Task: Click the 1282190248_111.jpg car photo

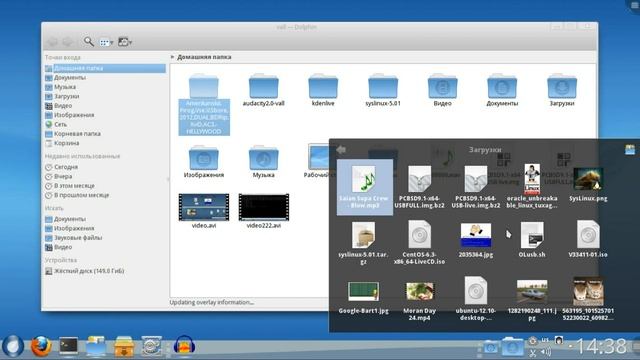Action: (x=532, y=300)
